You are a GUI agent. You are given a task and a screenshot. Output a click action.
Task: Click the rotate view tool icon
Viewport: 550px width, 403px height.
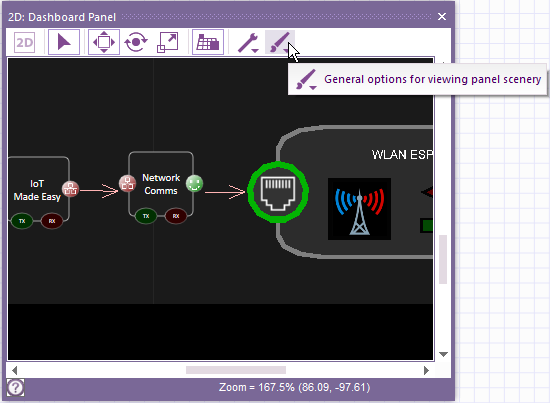[136, 42]
